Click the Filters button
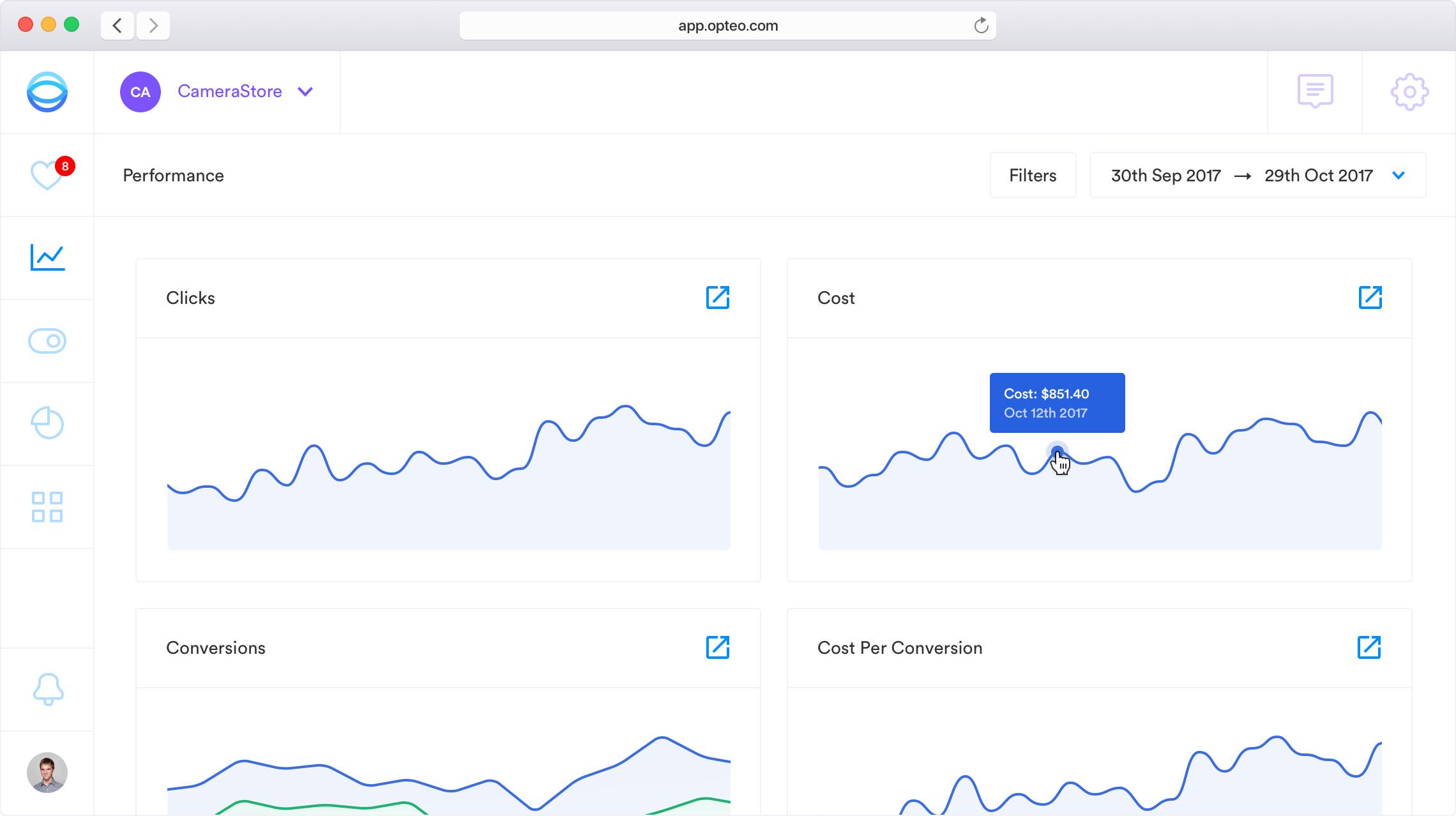Image resolution: width=1456 pixels, height=816 pixels. pyautogui.click(x=1033, y=175)
